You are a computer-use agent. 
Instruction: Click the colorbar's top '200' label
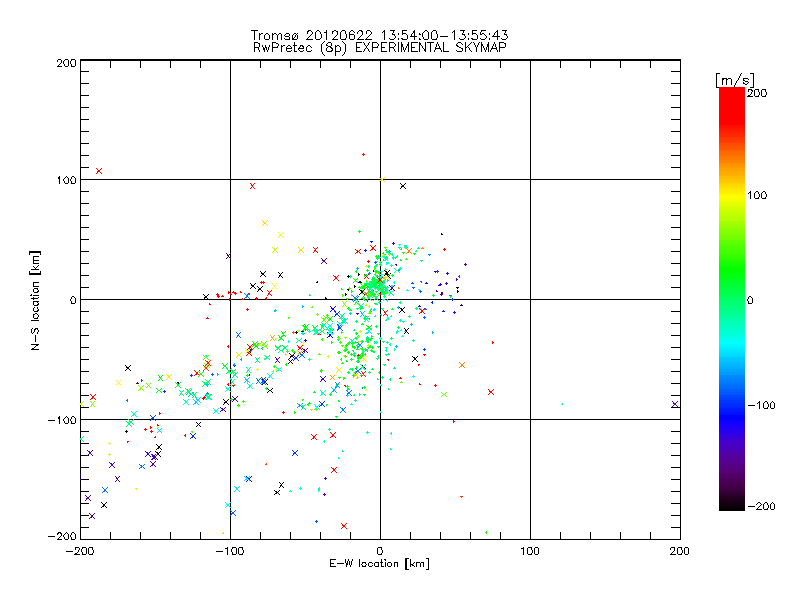coord(757,93)
